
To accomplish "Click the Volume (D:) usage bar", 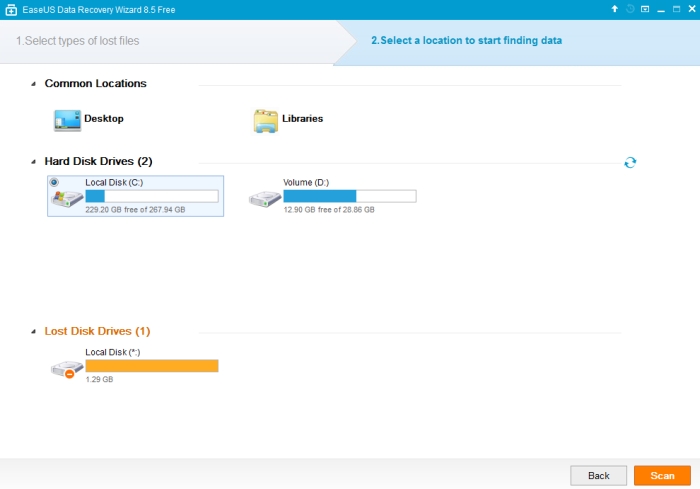I will point(350,196).
